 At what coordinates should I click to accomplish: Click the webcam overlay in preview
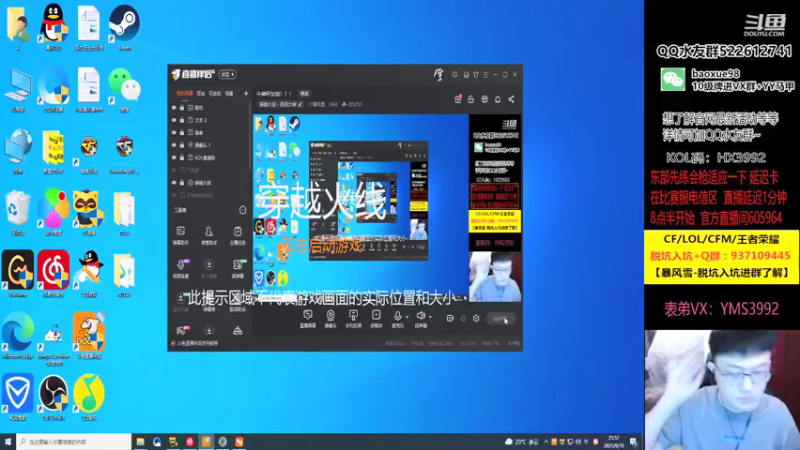coord(495,277)
